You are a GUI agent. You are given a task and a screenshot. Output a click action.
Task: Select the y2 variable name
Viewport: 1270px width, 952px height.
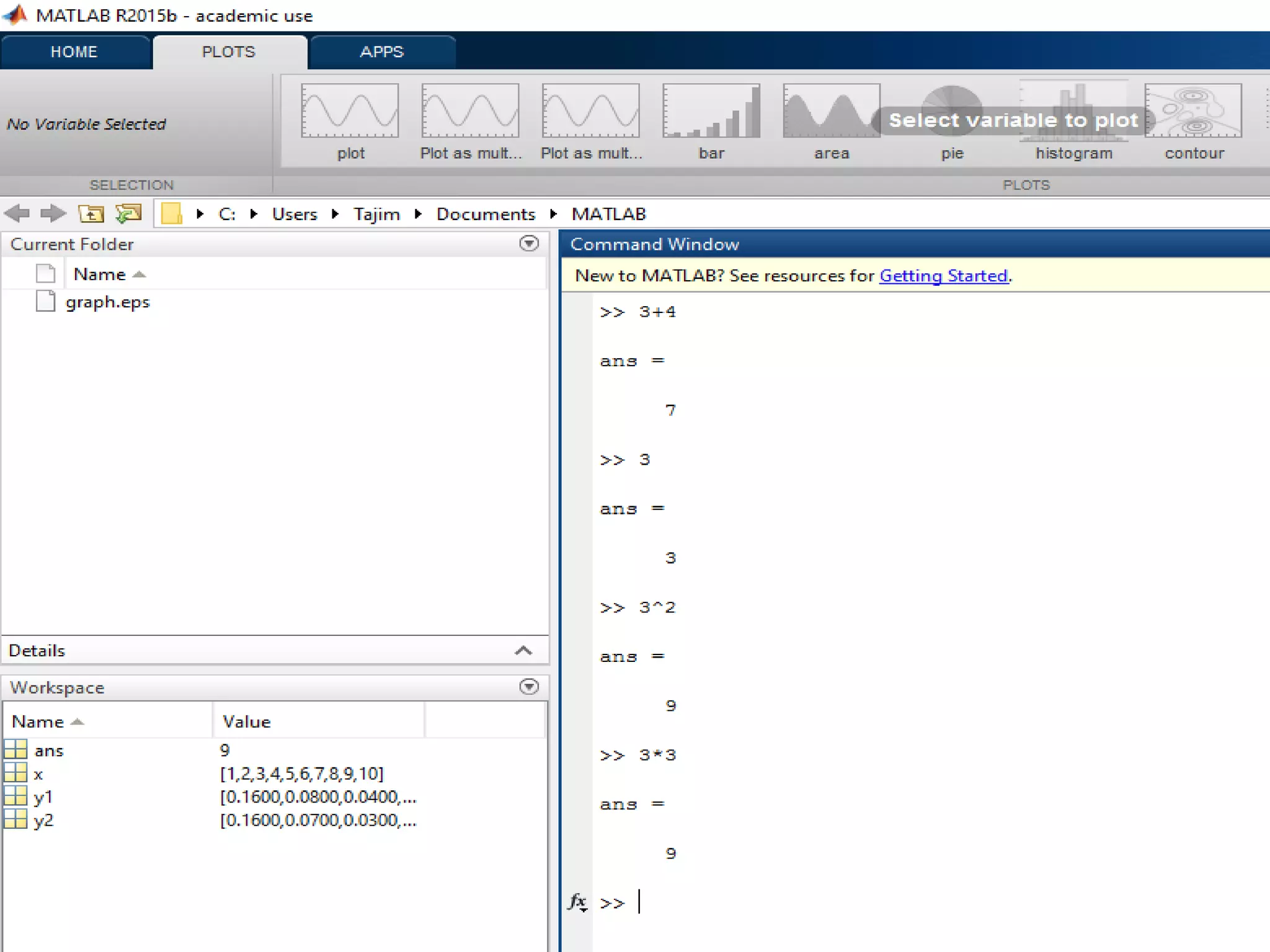coord(43,821)
